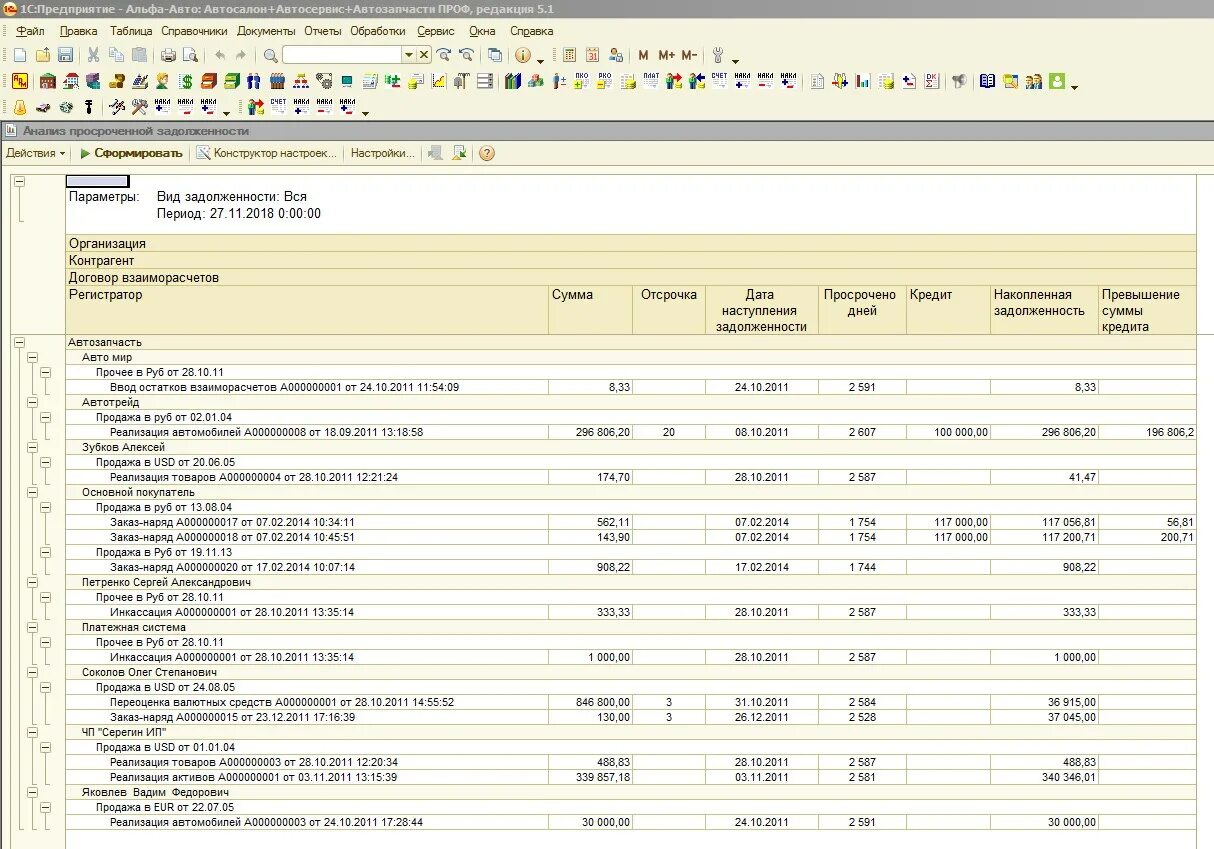This screenshot has height=849, width=1214.
Task: Click the info help icon
Action: coord(523,55)
